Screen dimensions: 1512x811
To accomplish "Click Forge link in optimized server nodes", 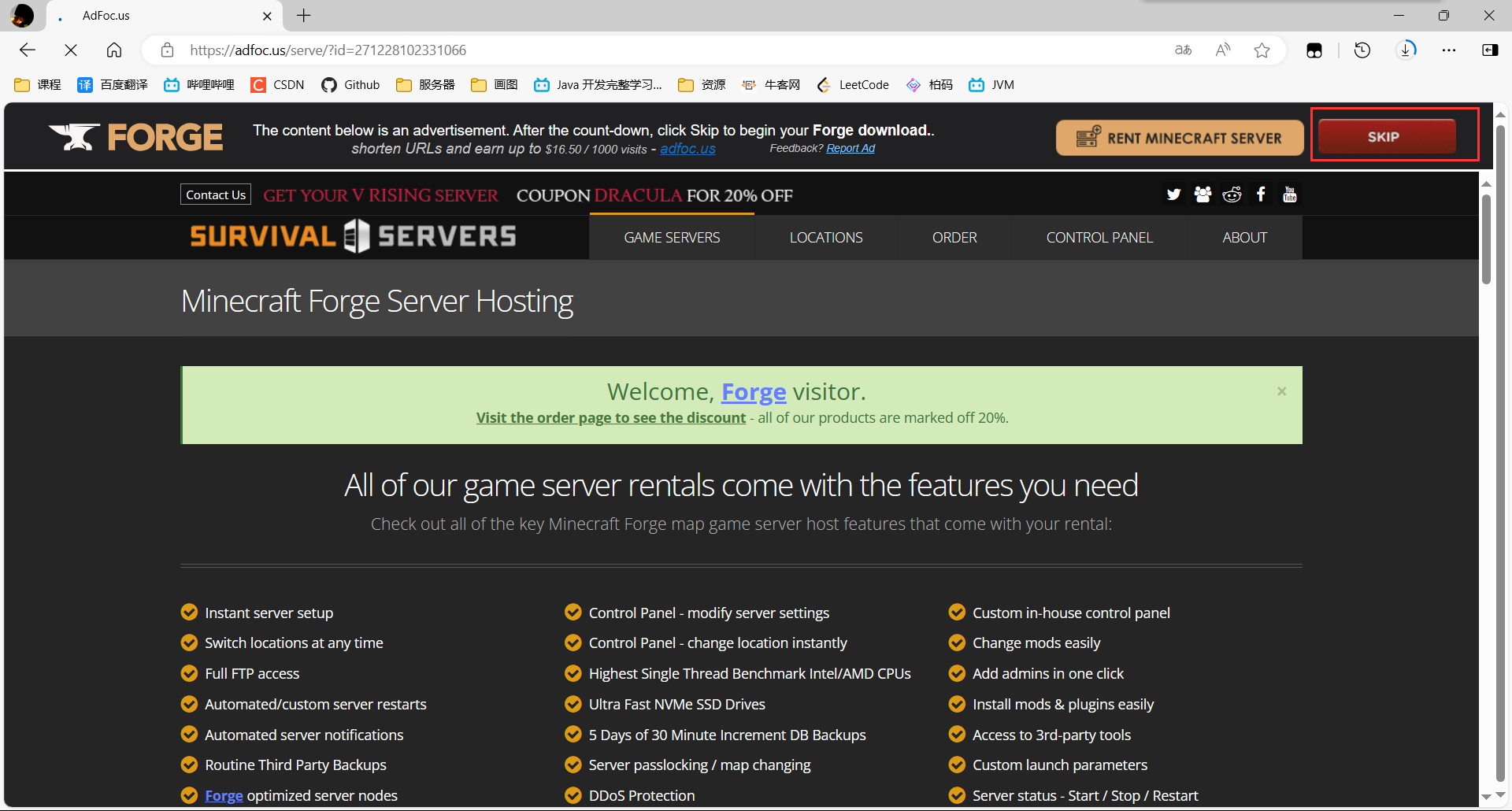I will click(x=224, y=796).
